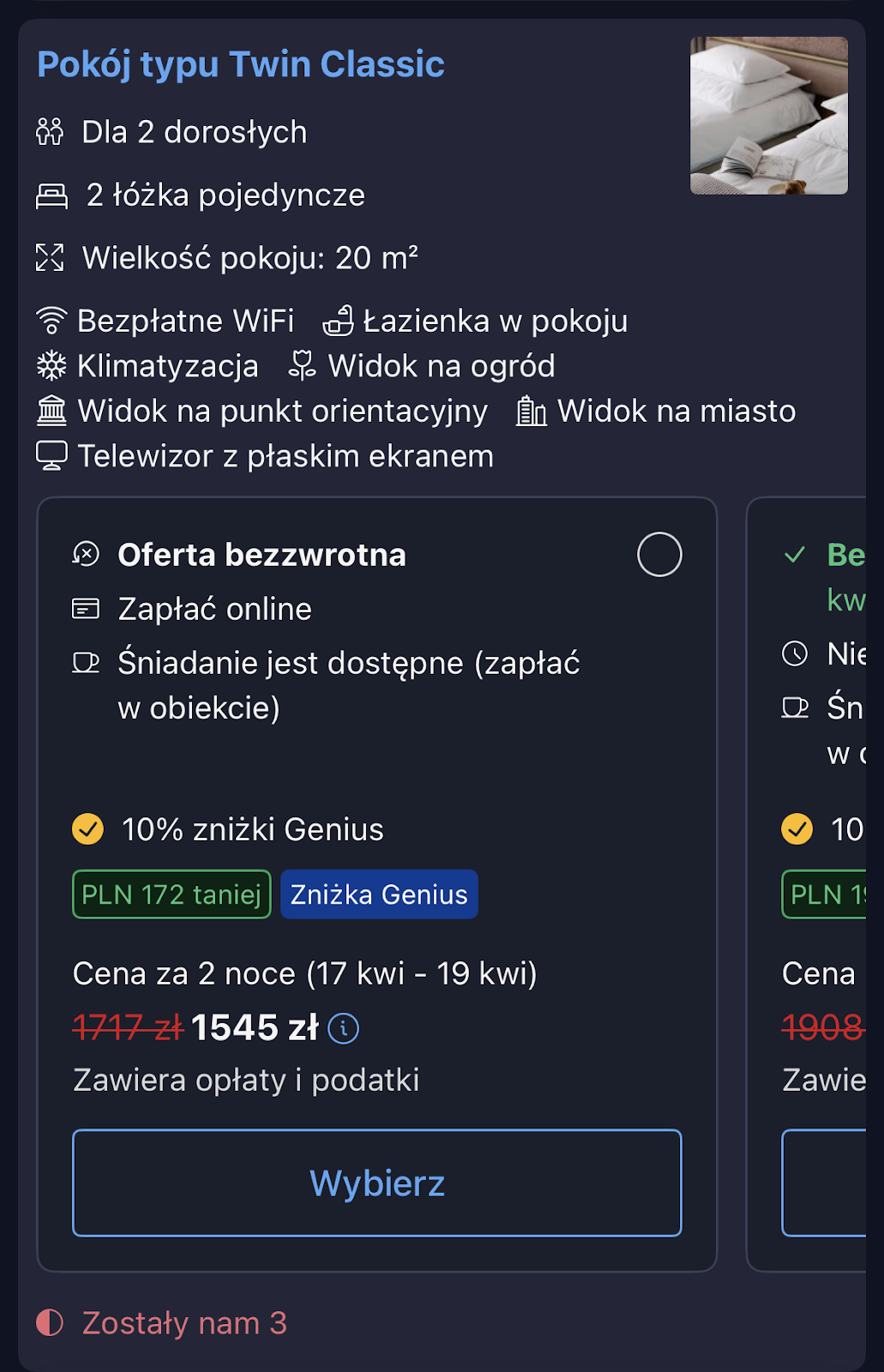Click the PLN 172 taniej badge
Screen dimensions: 884x1372
[171, 894]
